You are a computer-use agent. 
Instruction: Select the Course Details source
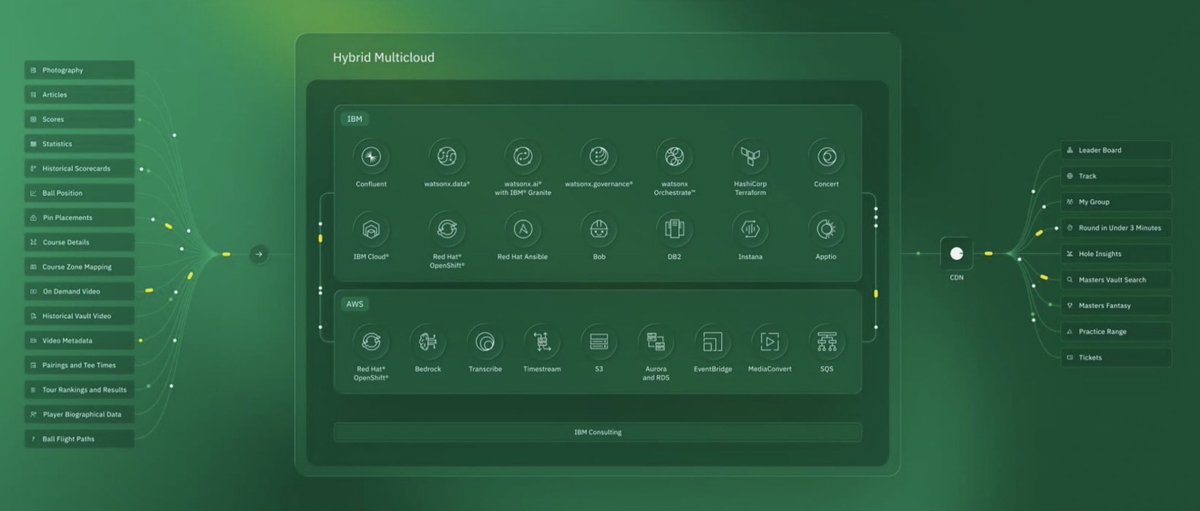80,242
